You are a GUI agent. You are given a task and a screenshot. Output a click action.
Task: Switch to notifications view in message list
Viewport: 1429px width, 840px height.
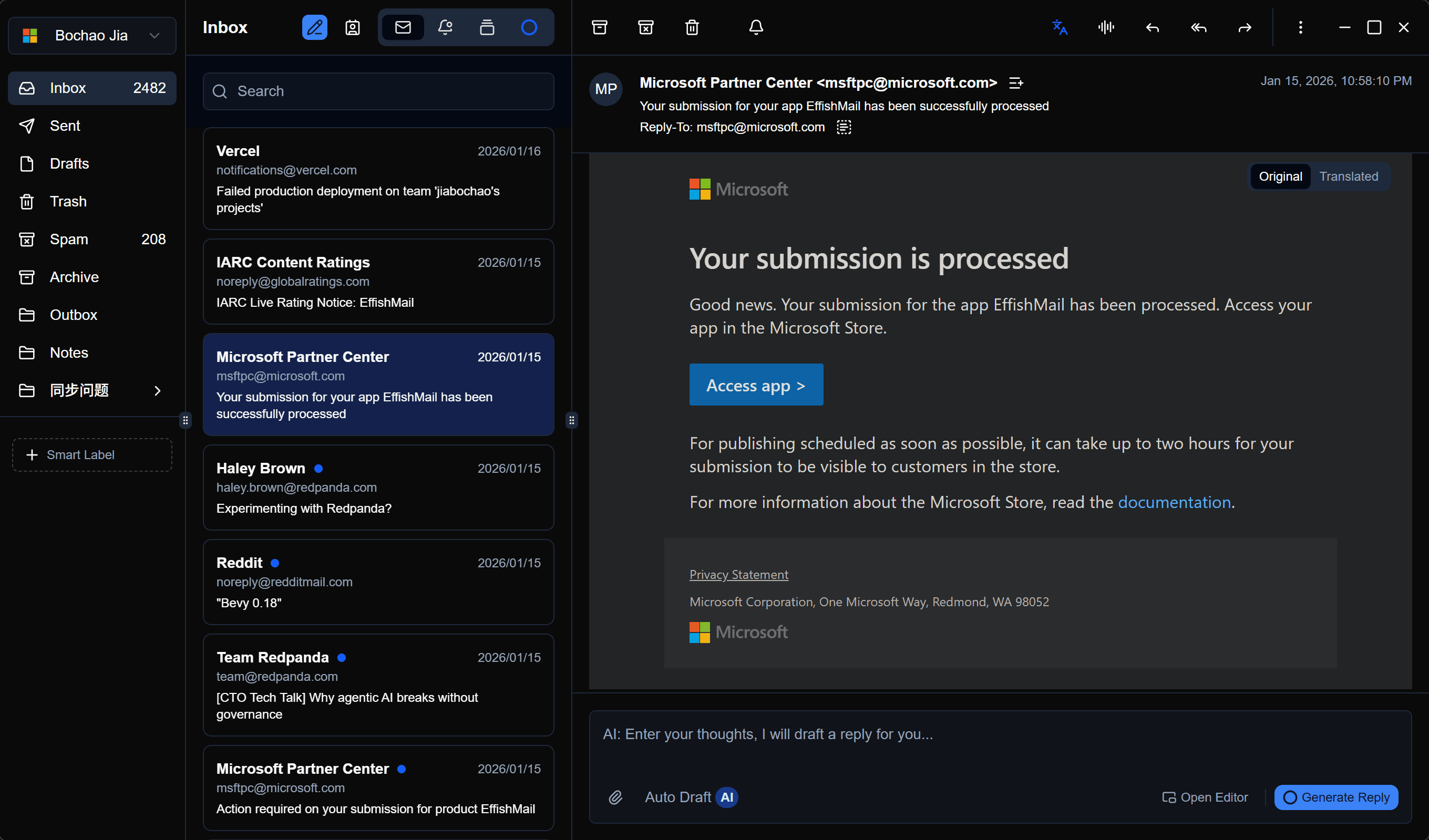coord(446,27)
